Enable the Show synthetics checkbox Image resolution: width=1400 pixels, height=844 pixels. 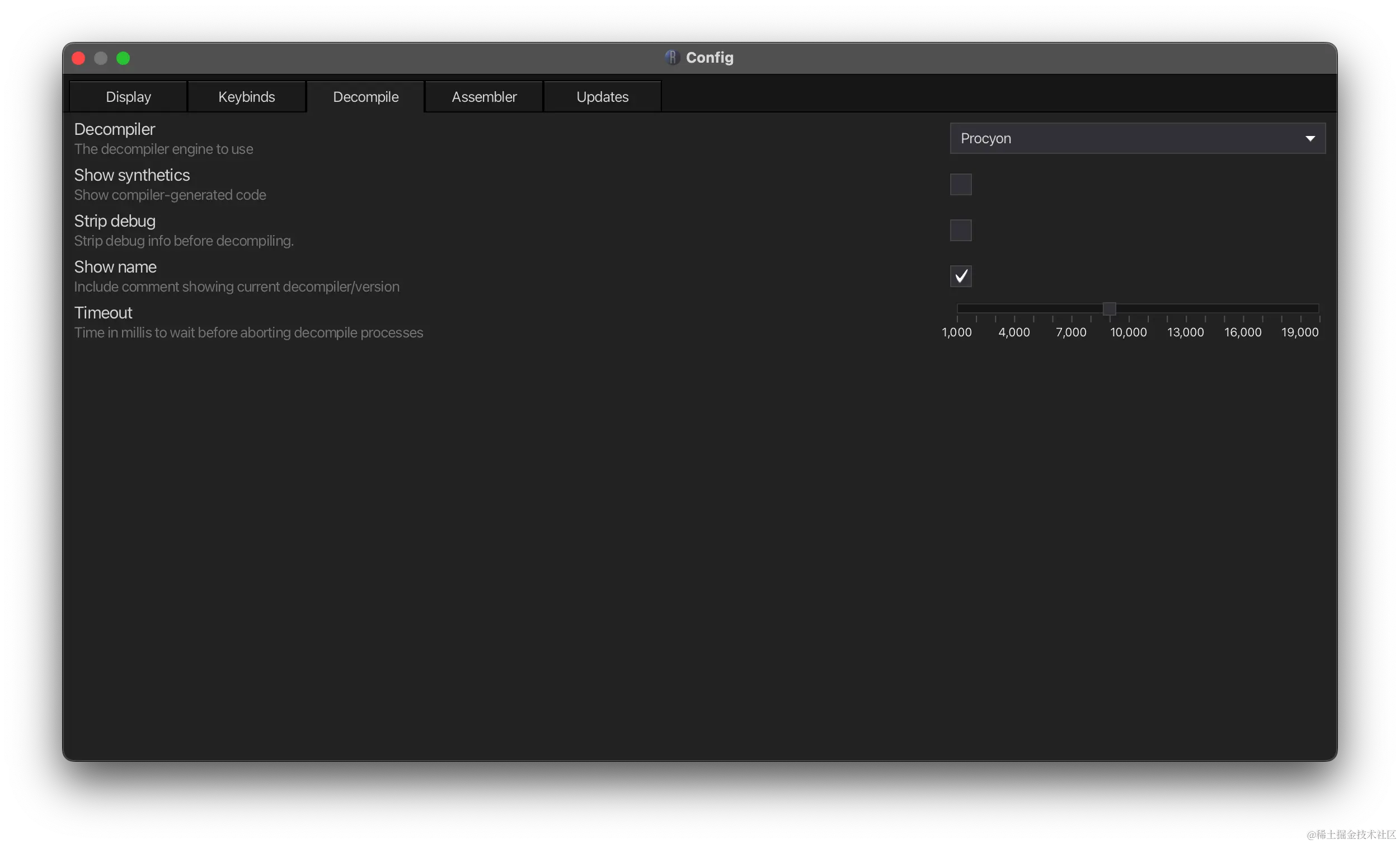[x=960, y=184]
